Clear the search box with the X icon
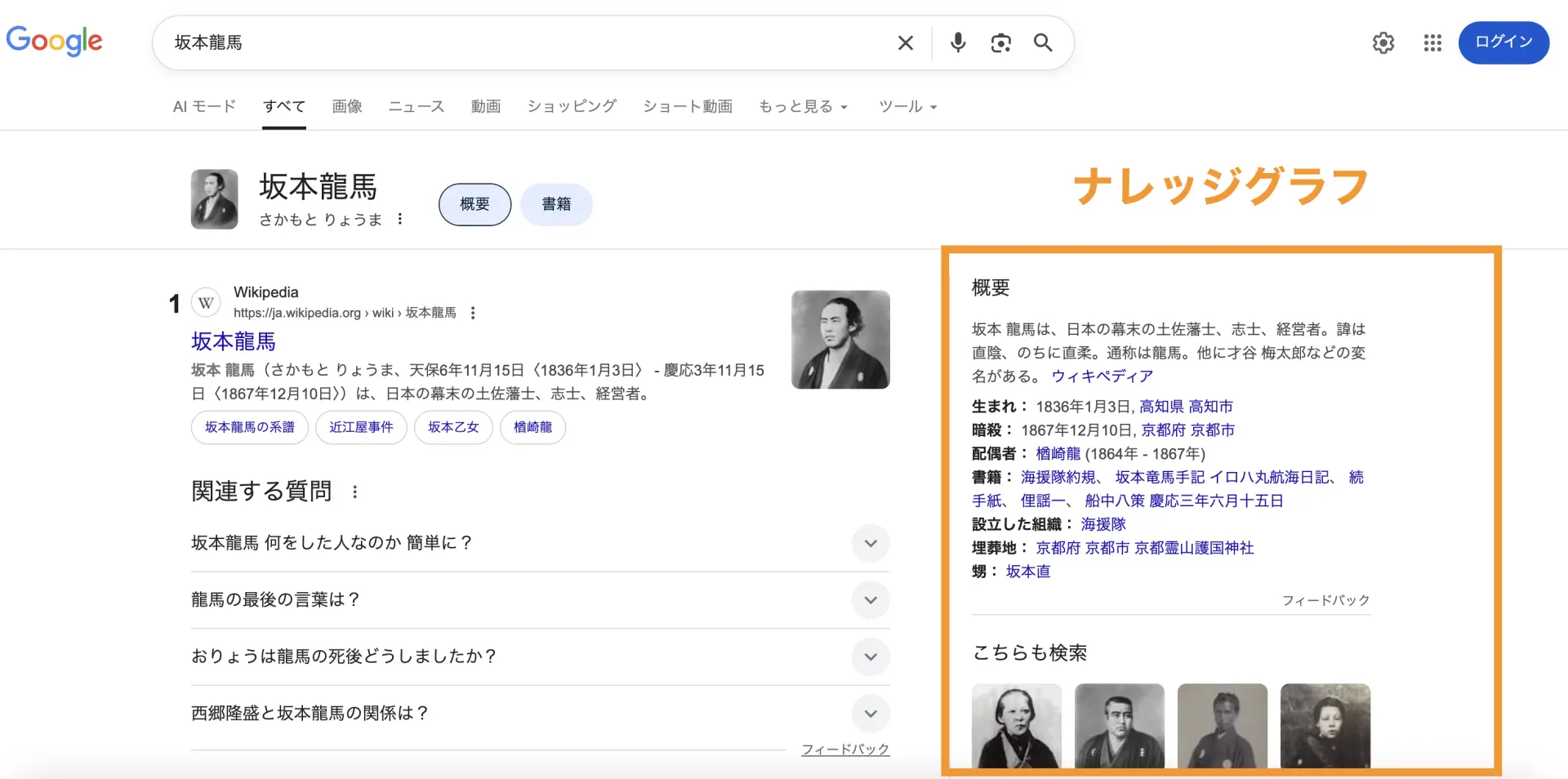1568x779 pixels. 905,42
